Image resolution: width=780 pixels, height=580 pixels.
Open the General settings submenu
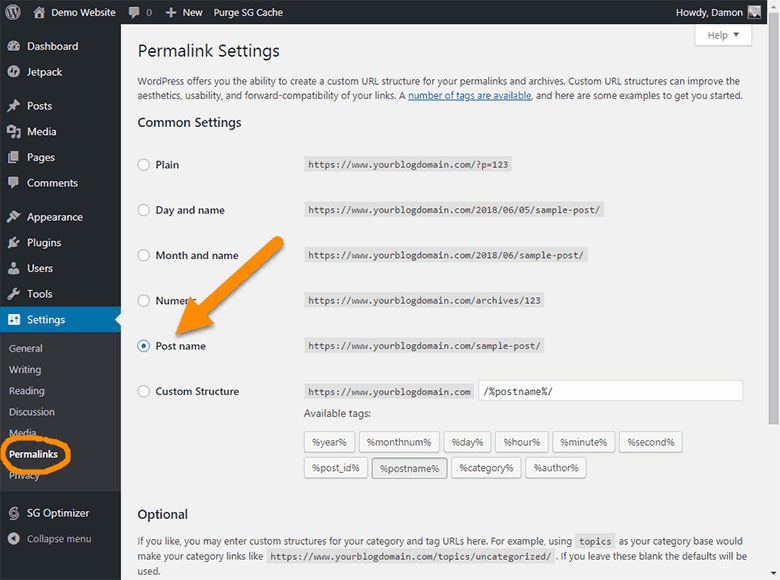26,348
